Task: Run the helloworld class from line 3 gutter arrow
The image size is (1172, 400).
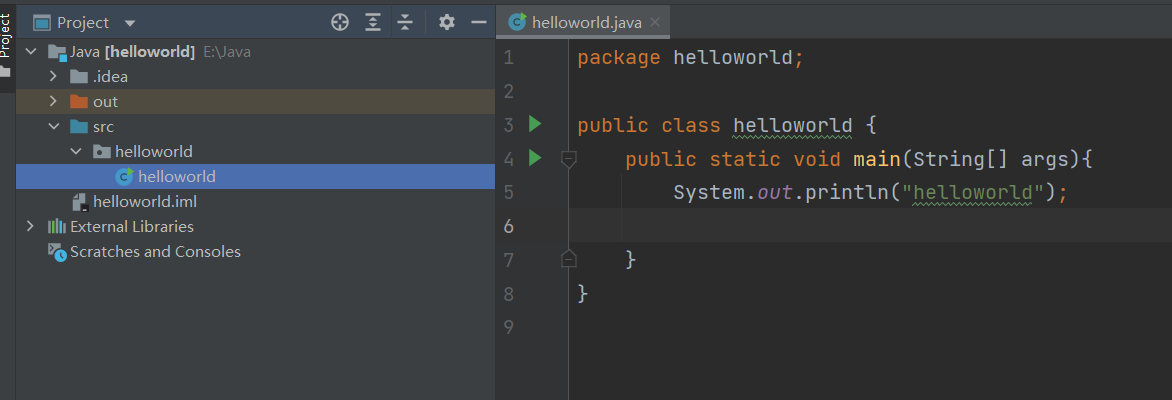Action: coord(534,123)
